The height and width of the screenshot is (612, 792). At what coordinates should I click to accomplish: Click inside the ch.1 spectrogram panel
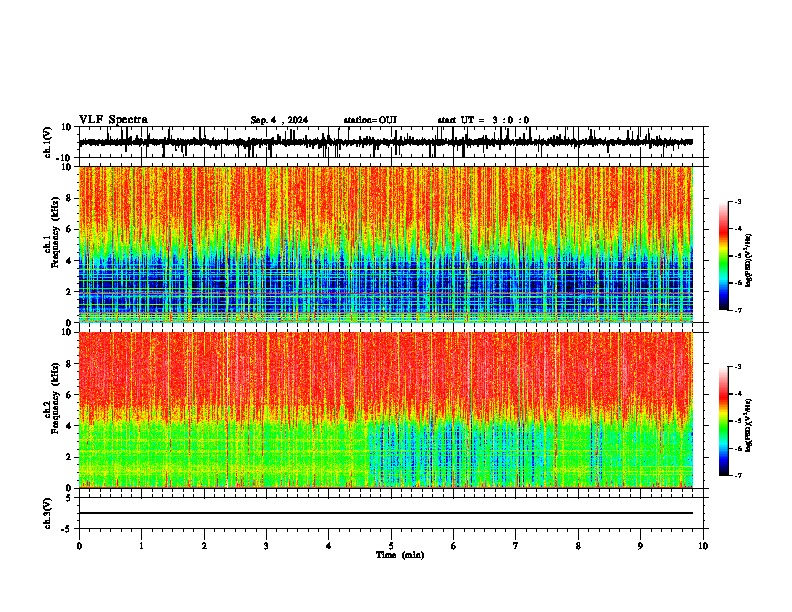386,244
